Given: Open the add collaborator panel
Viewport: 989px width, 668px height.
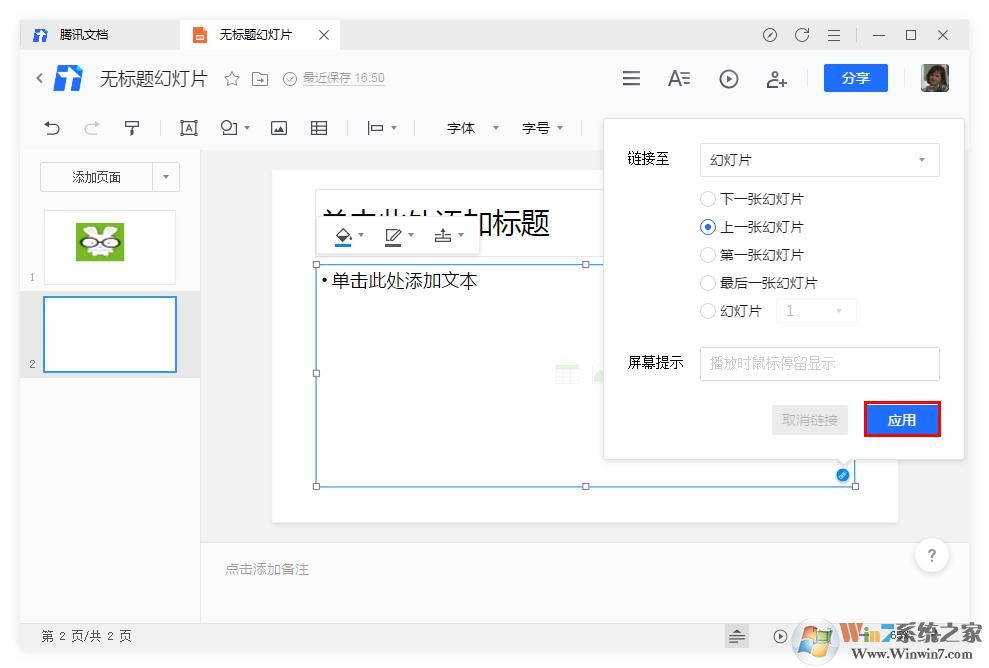Looking at the screenshot, I should pos(777,78).
